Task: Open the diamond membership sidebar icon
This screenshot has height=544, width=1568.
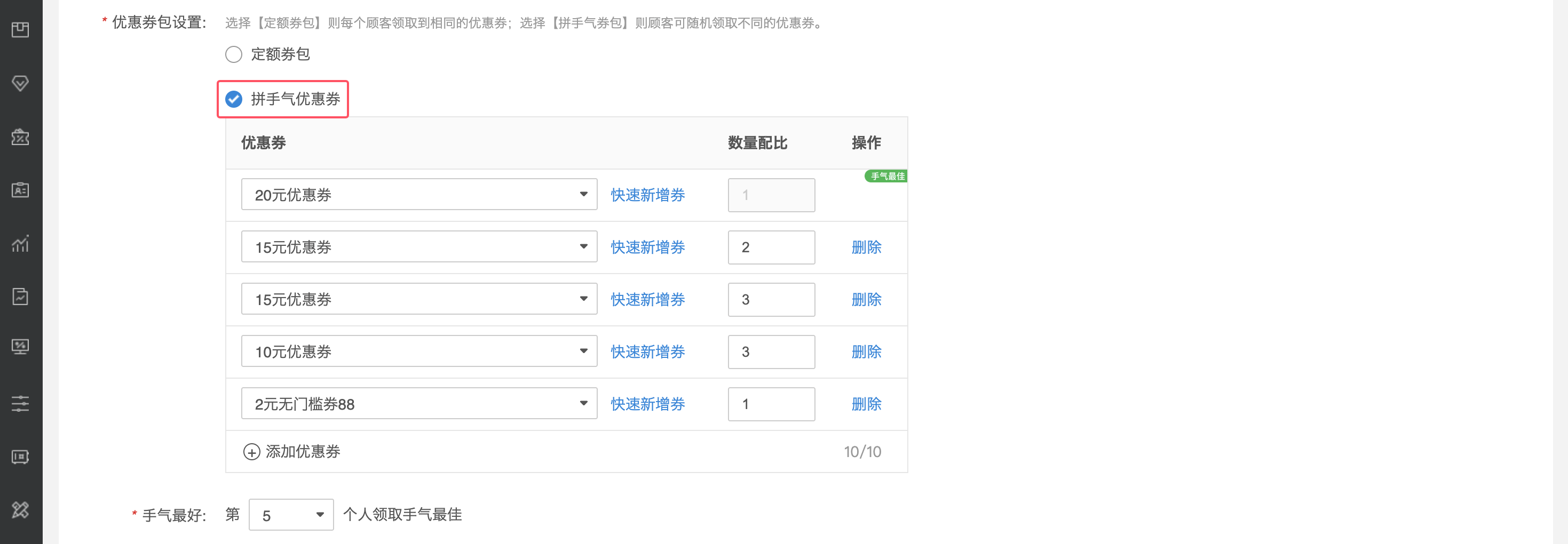Action: 20,83
